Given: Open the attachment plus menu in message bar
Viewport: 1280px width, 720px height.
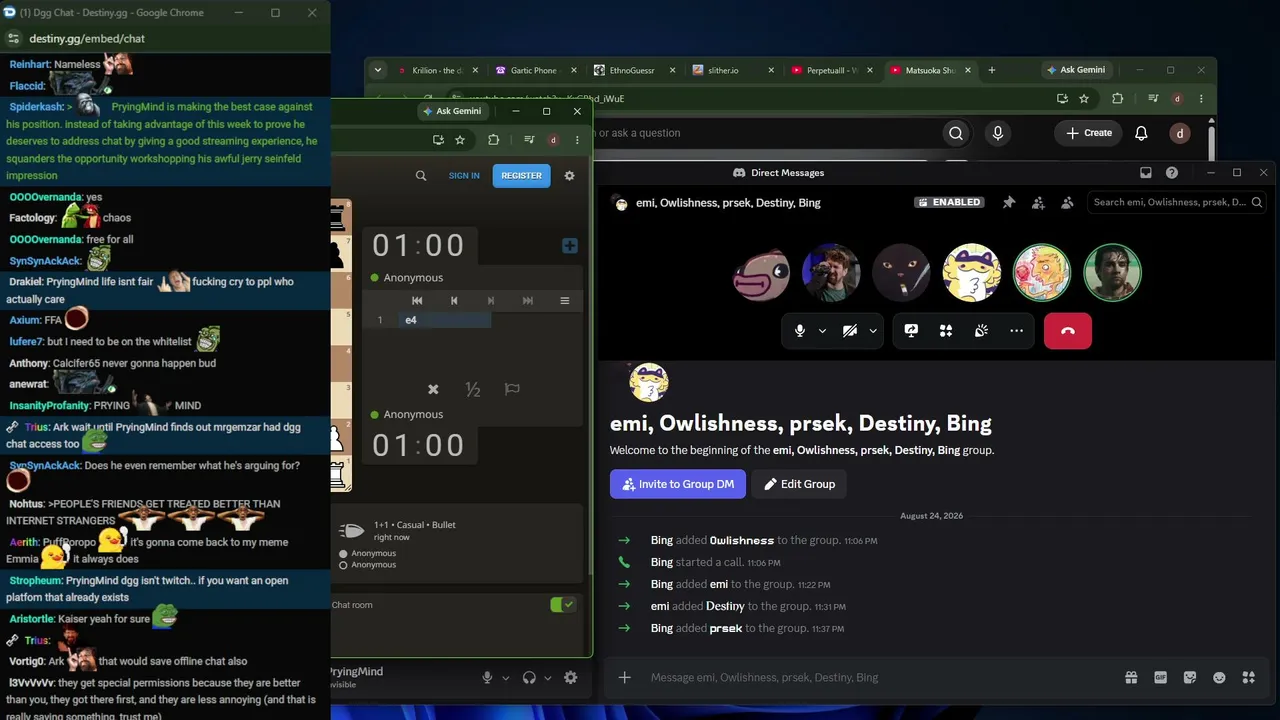Looking at the screenshot, I should click(624, 677).
